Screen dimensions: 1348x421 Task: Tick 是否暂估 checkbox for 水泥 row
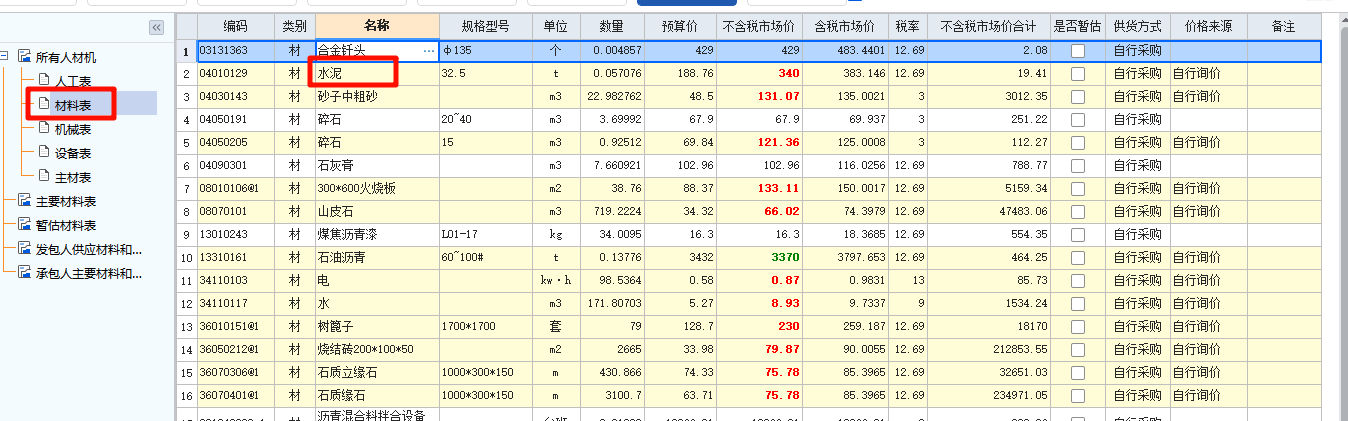click(x=1078, y=74)
